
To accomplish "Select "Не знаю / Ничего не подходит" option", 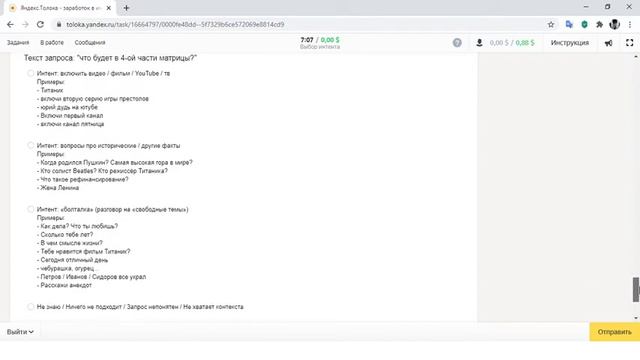I will 31,307.
